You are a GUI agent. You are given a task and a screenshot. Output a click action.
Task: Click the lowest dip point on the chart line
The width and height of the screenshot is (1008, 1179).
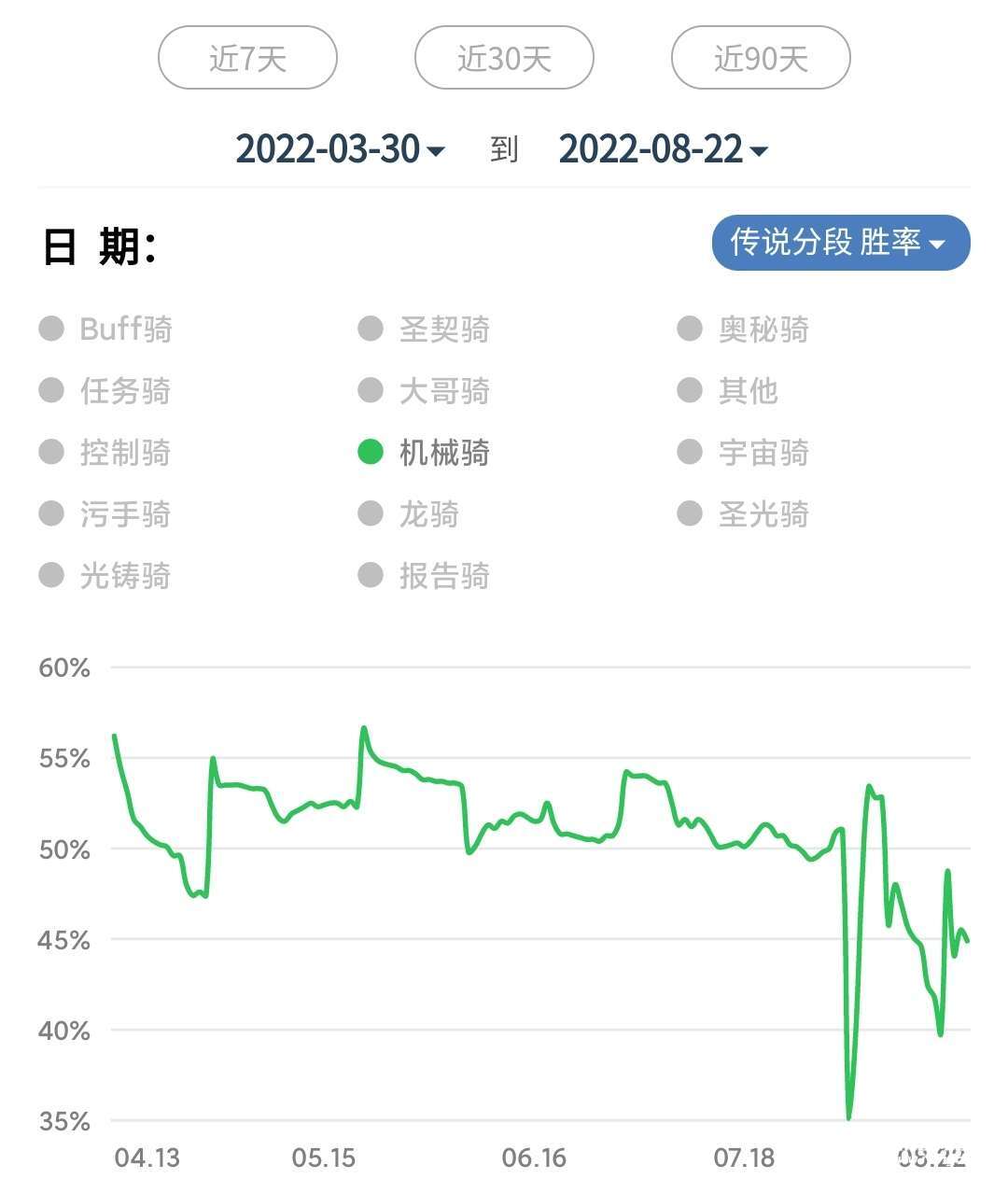tap(848, 1116)
